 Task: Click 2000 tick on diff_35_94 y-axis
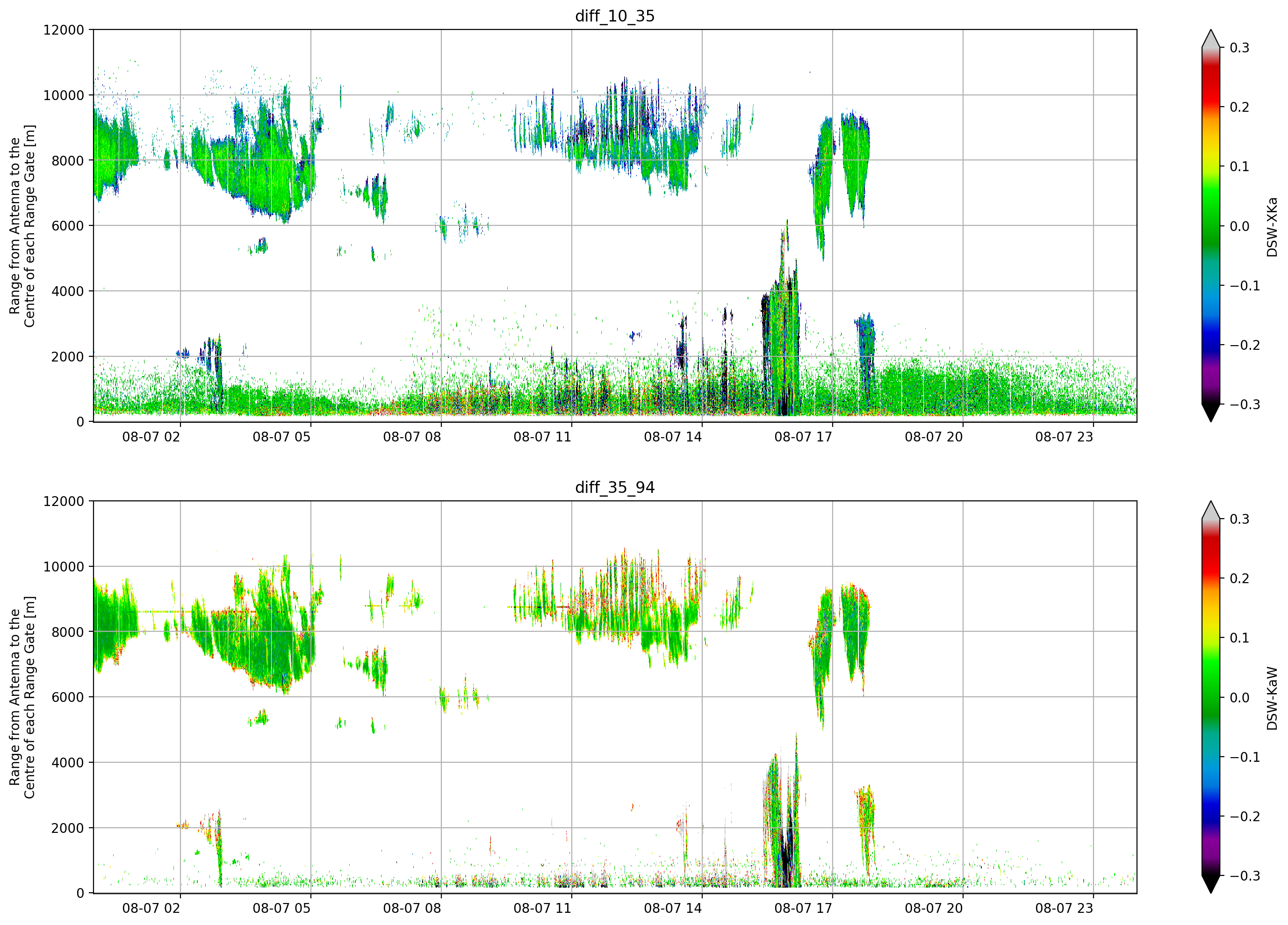point(68,828)
